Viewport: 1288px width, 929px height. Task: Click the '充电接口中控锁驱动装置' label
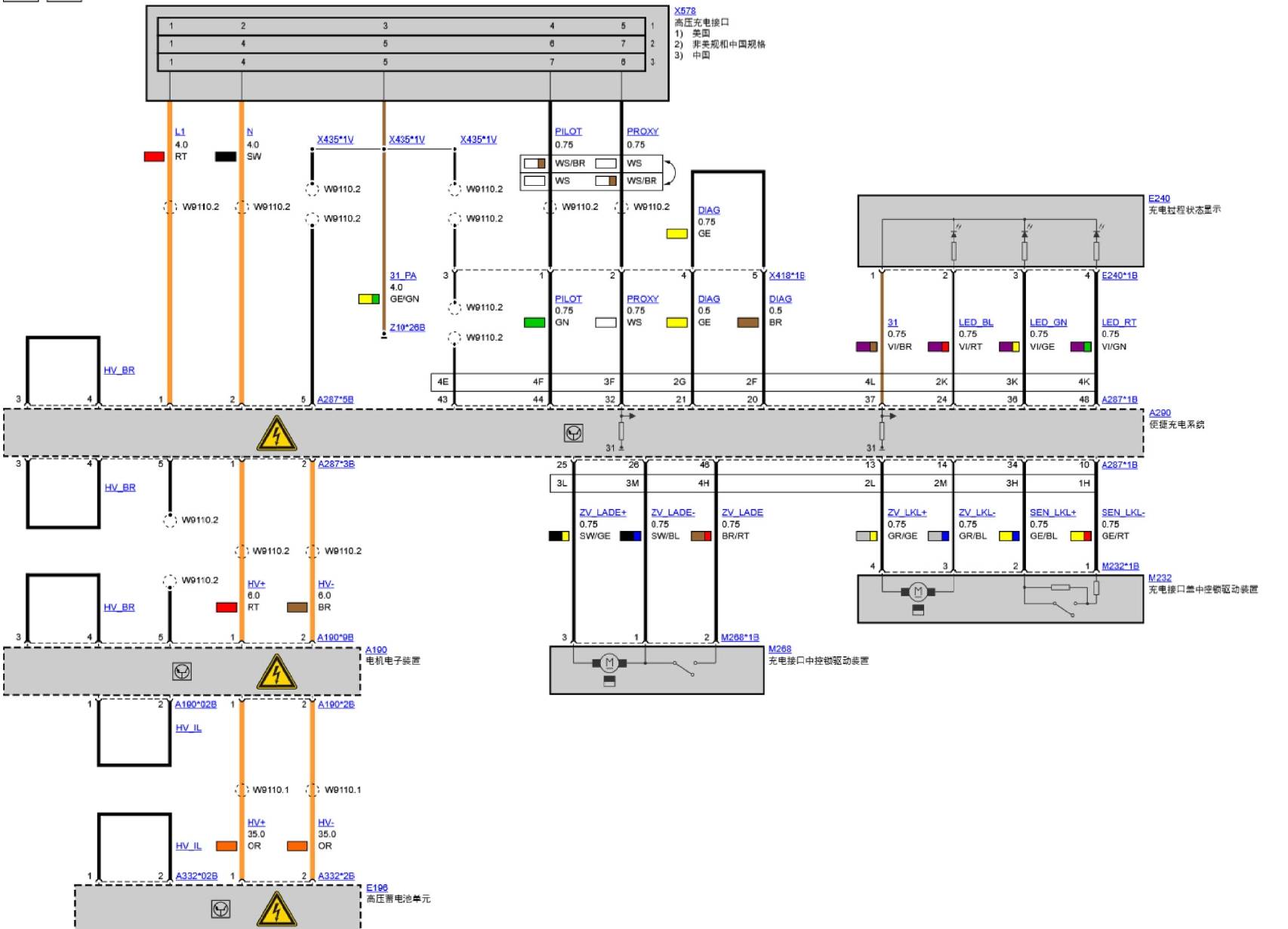[818, 661]
